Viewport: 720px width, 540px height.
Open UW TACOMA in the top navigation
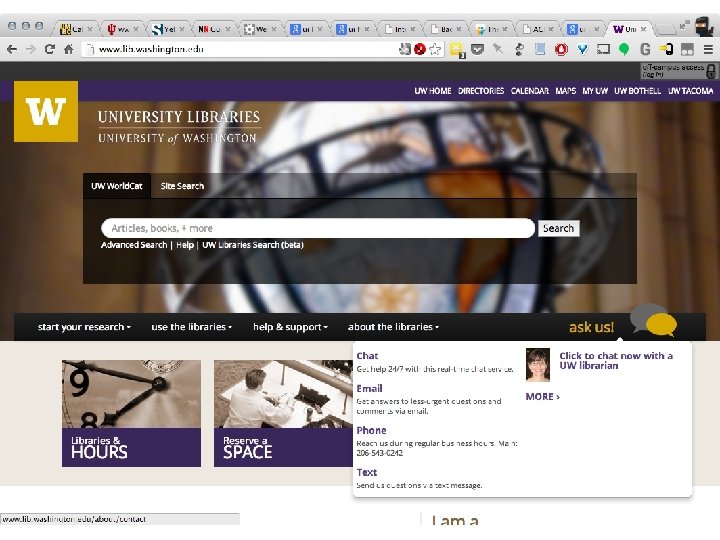click(x=691, y=91)
